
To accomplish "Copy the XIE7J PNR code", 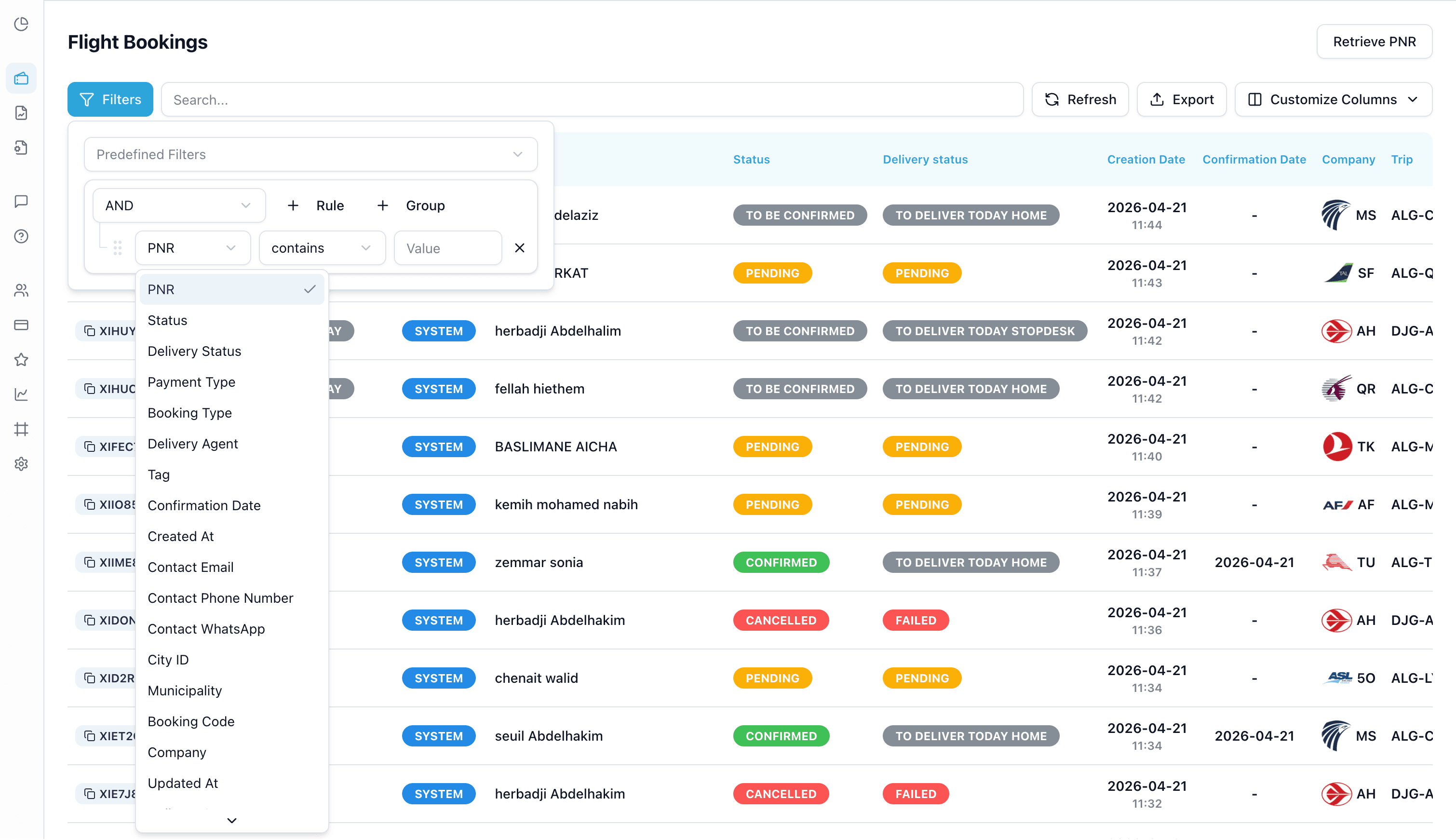I will point(89,794).
